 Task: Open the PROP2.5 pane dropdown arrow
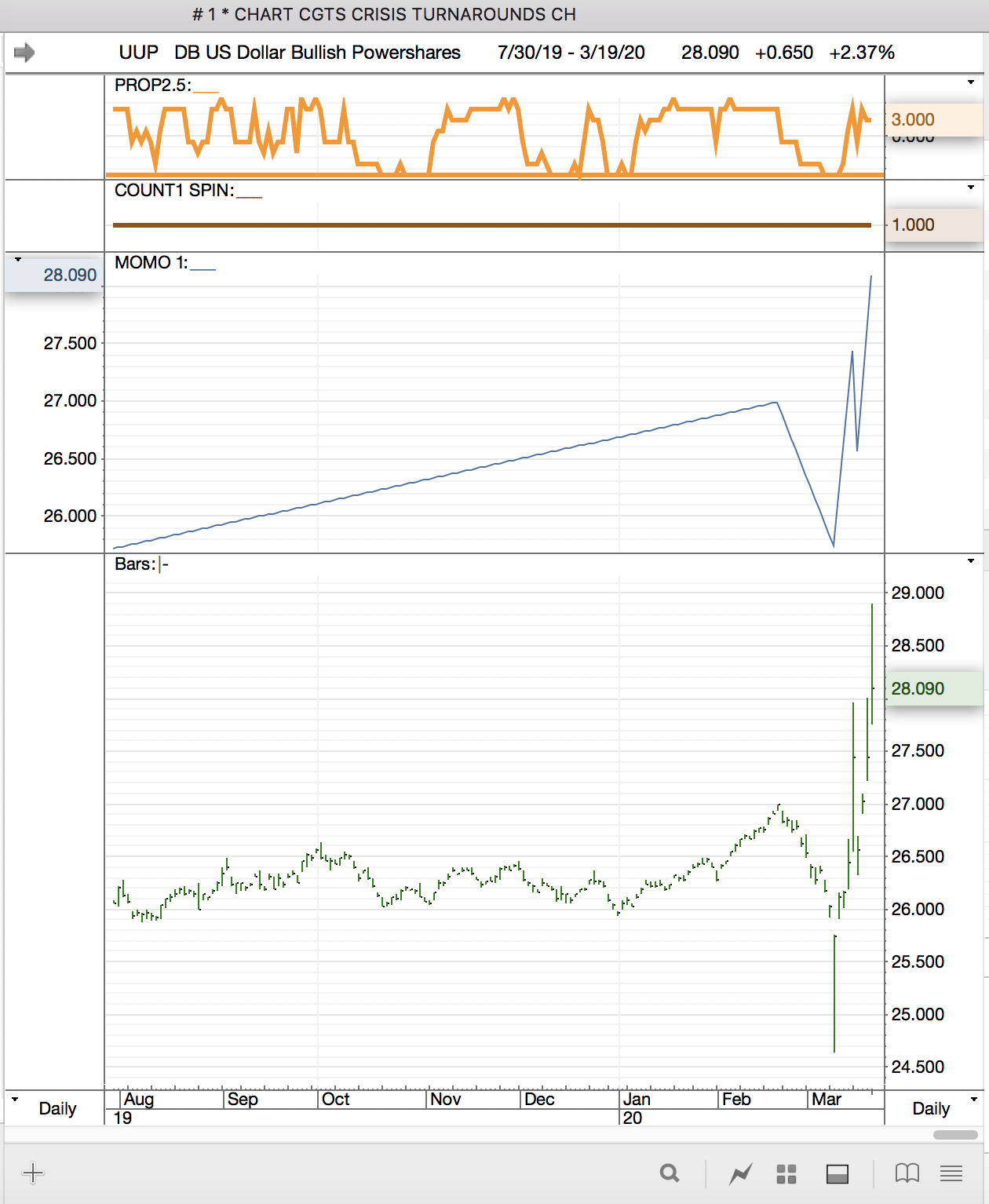pos(971,82)
